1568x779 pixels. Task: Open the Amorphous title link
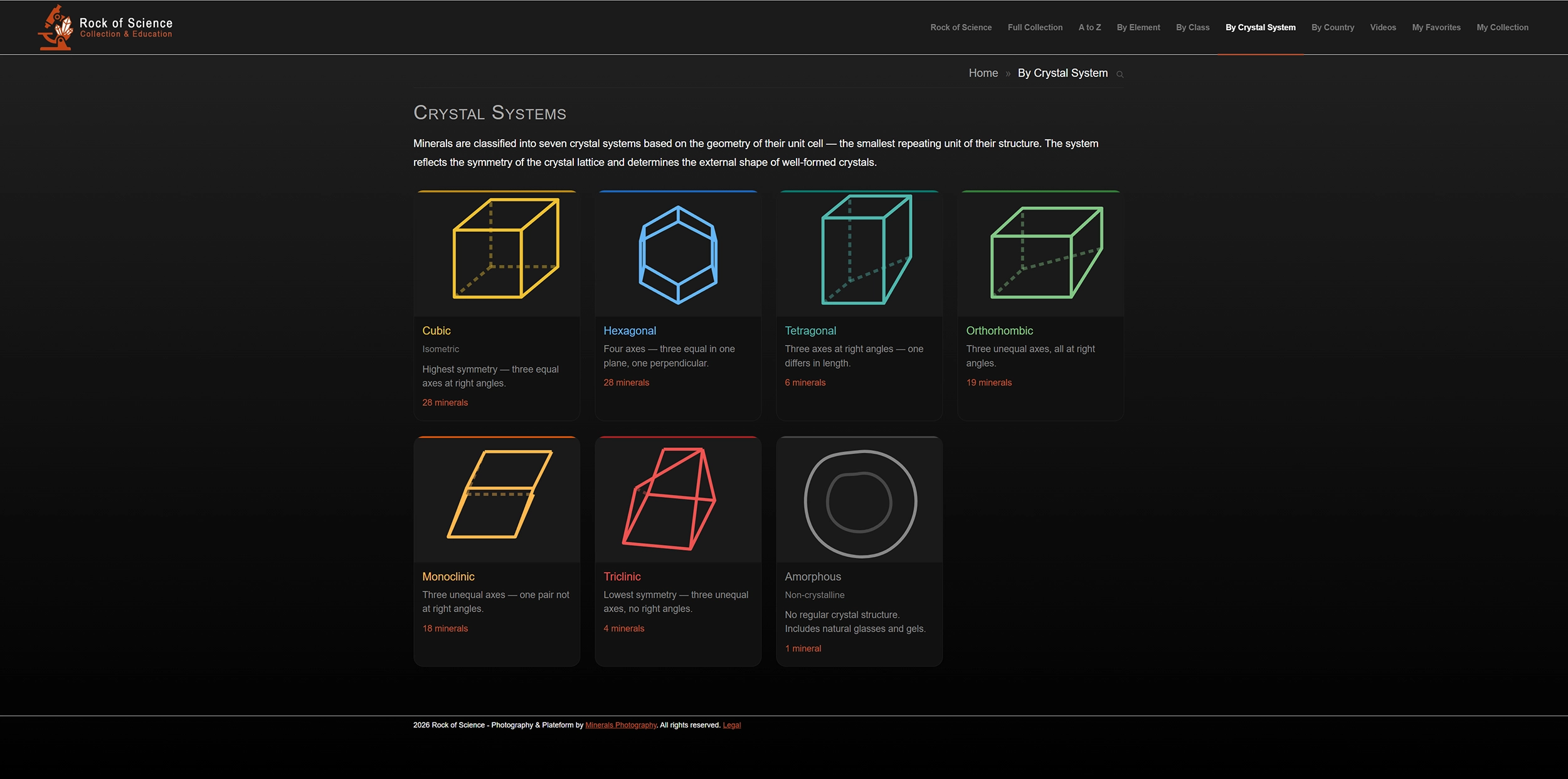(x=813, y=576)
